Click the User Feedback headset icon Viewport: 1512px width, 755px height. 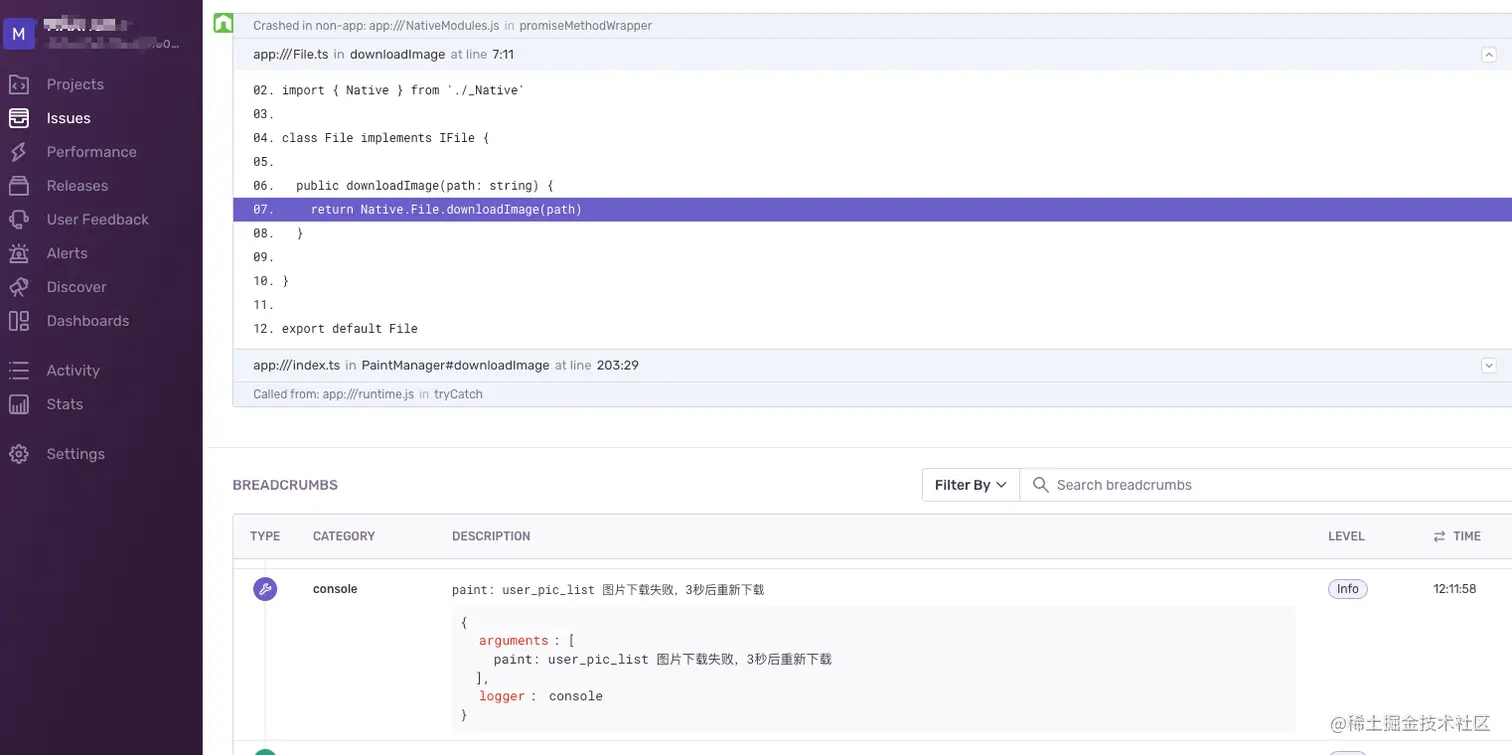[19, 219]
